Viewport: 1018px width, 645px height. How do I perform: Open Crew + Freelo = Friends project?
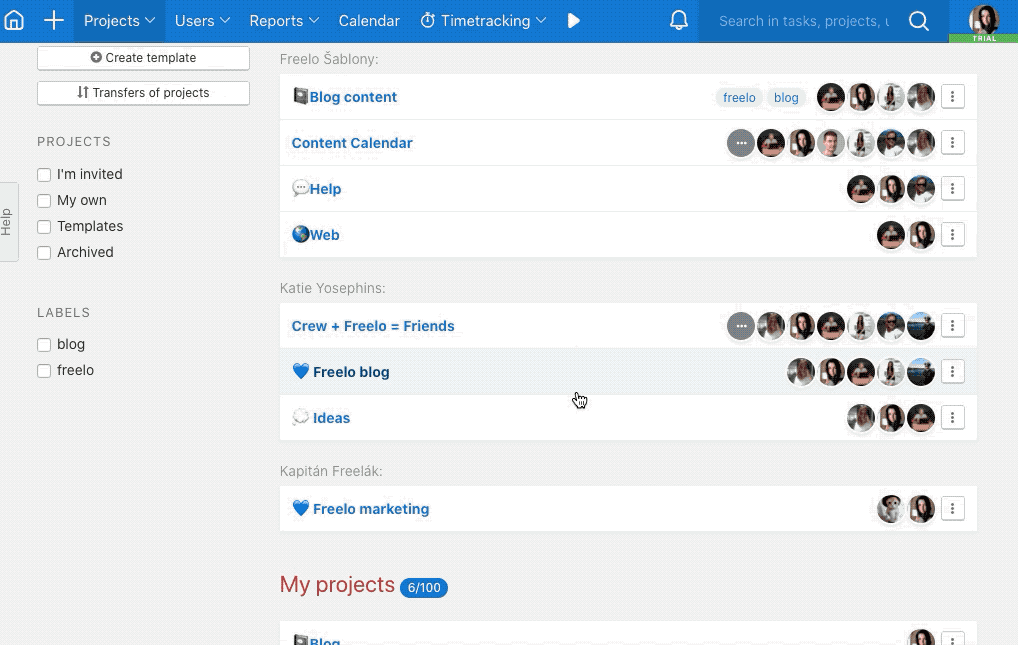[x=373, y=325]
